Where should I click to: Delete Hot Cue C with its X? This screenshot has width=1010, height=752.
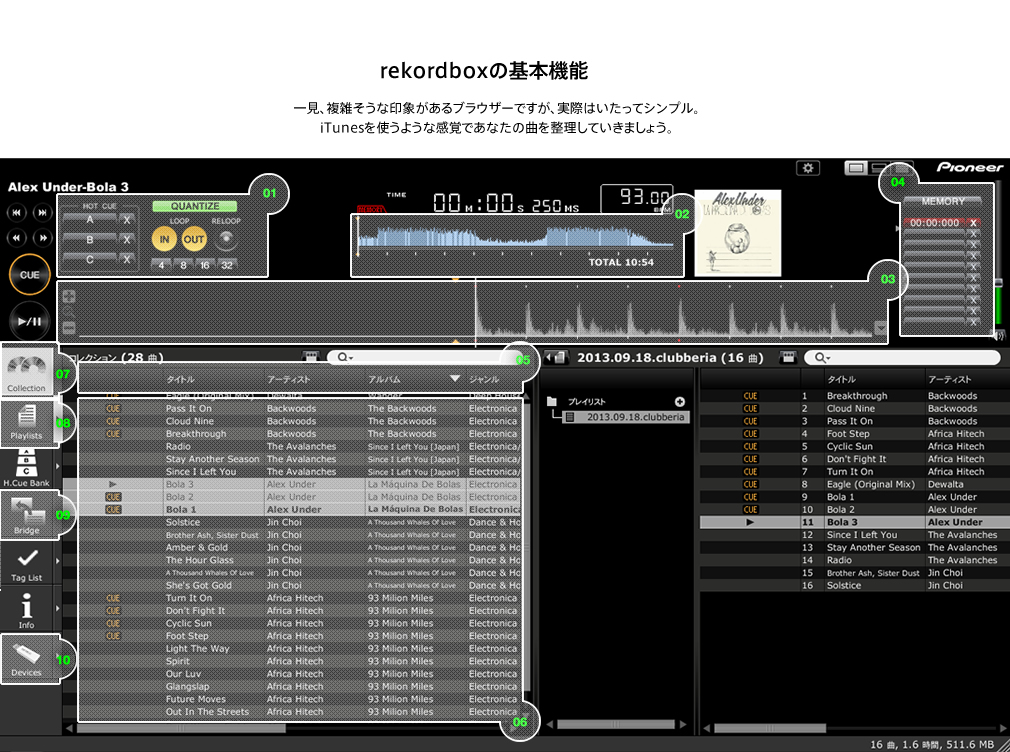(x=127, y=260)
